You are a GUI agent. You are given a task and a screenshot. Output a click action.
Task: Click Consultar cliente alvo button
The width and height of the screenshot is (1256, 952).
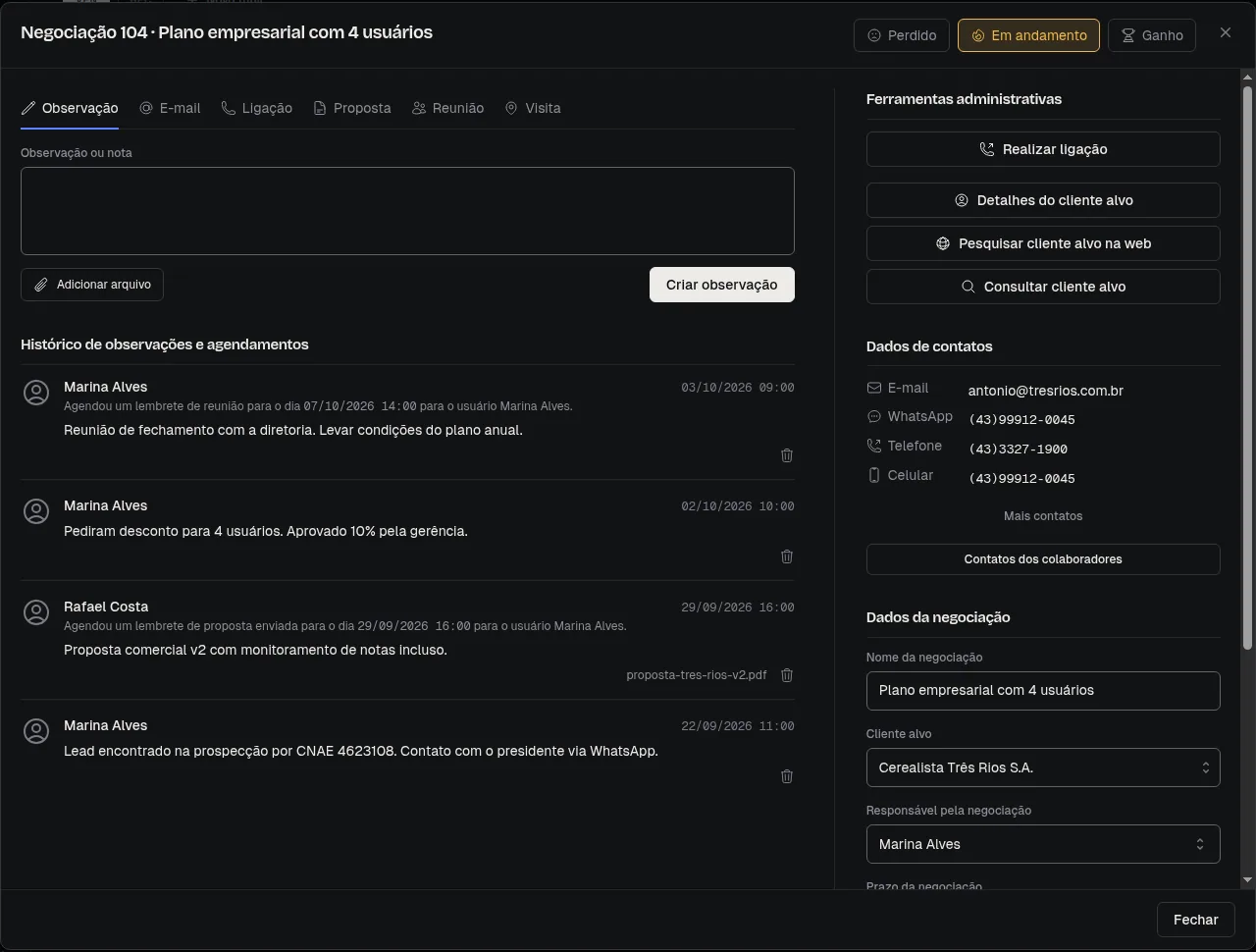point(1043,287)
